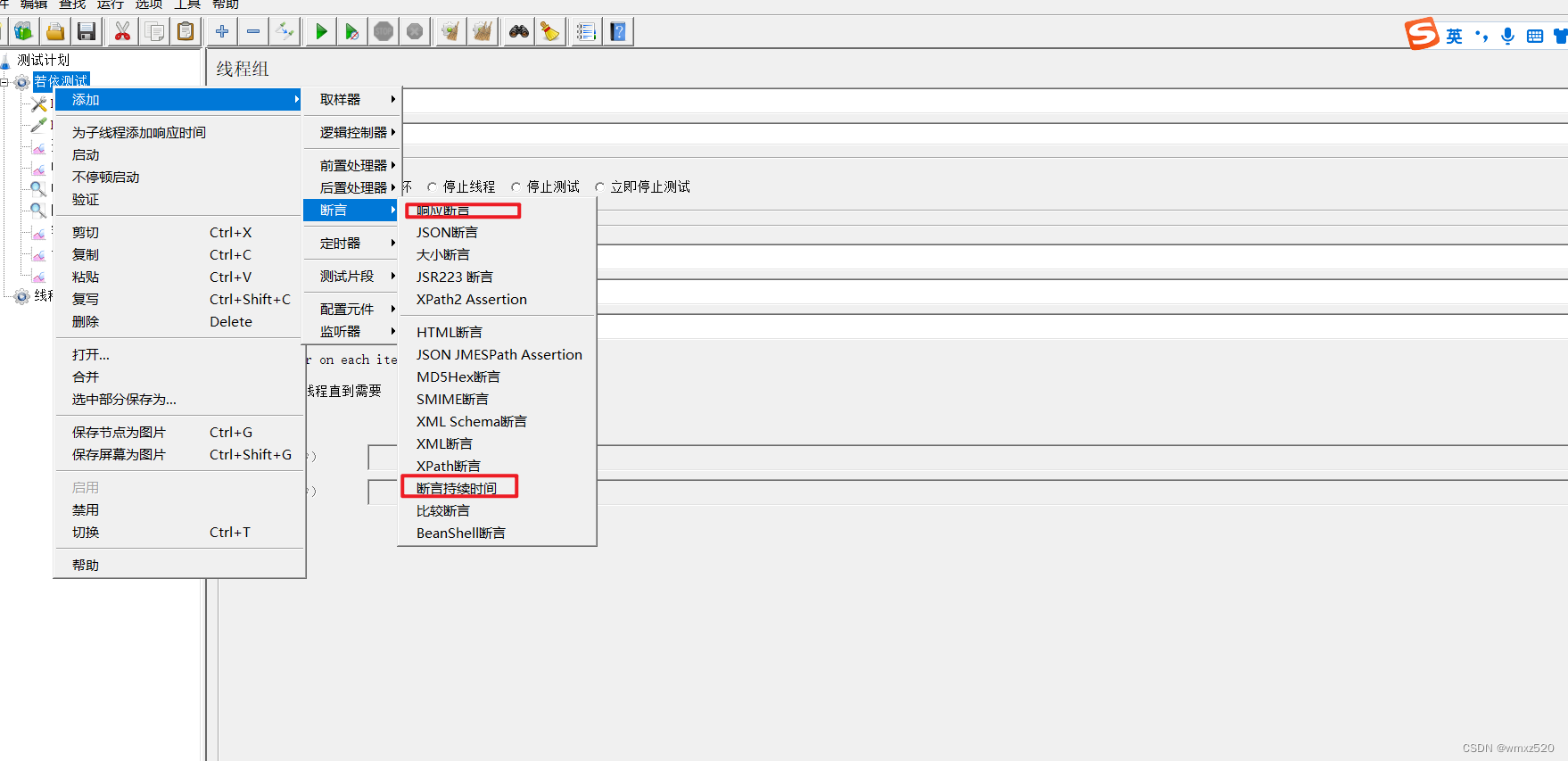Click the Copy toolbar icon
The height and width of the screenshot is (761, 1568).
click(154, 32)
